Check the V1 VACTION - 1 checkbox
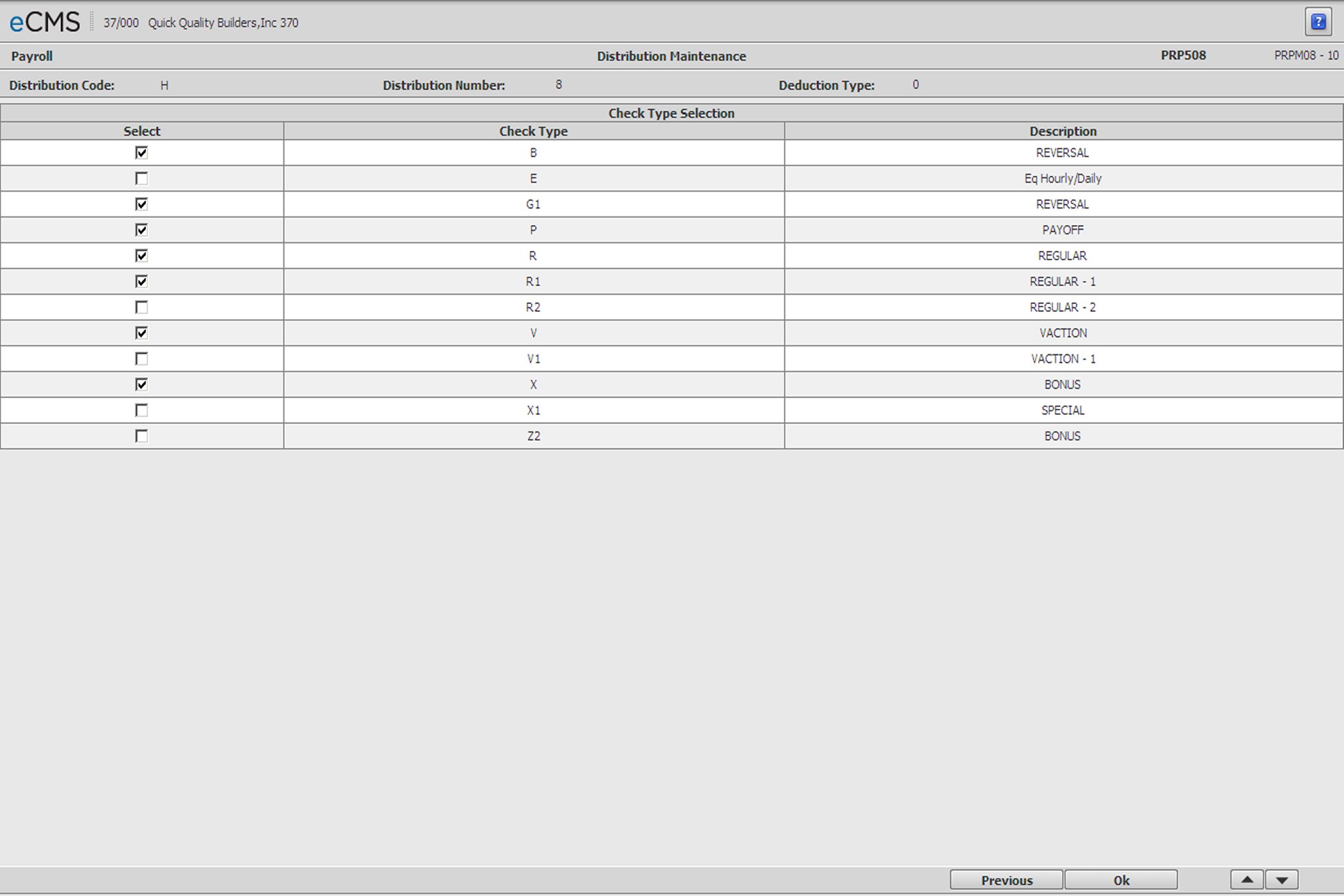Viewport: 1344px width, 896px height. point(141,358)
